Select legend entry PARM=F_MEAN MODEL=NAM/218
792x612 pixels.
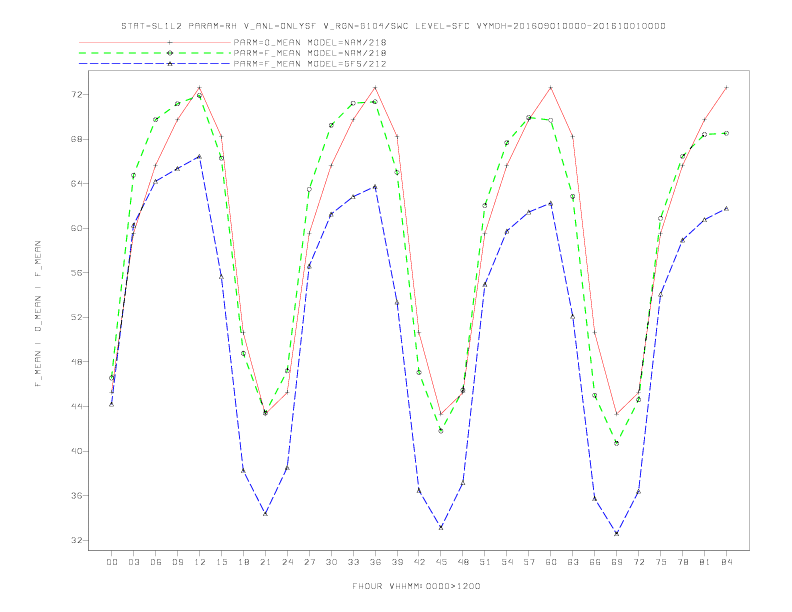[x=310, y=53]
